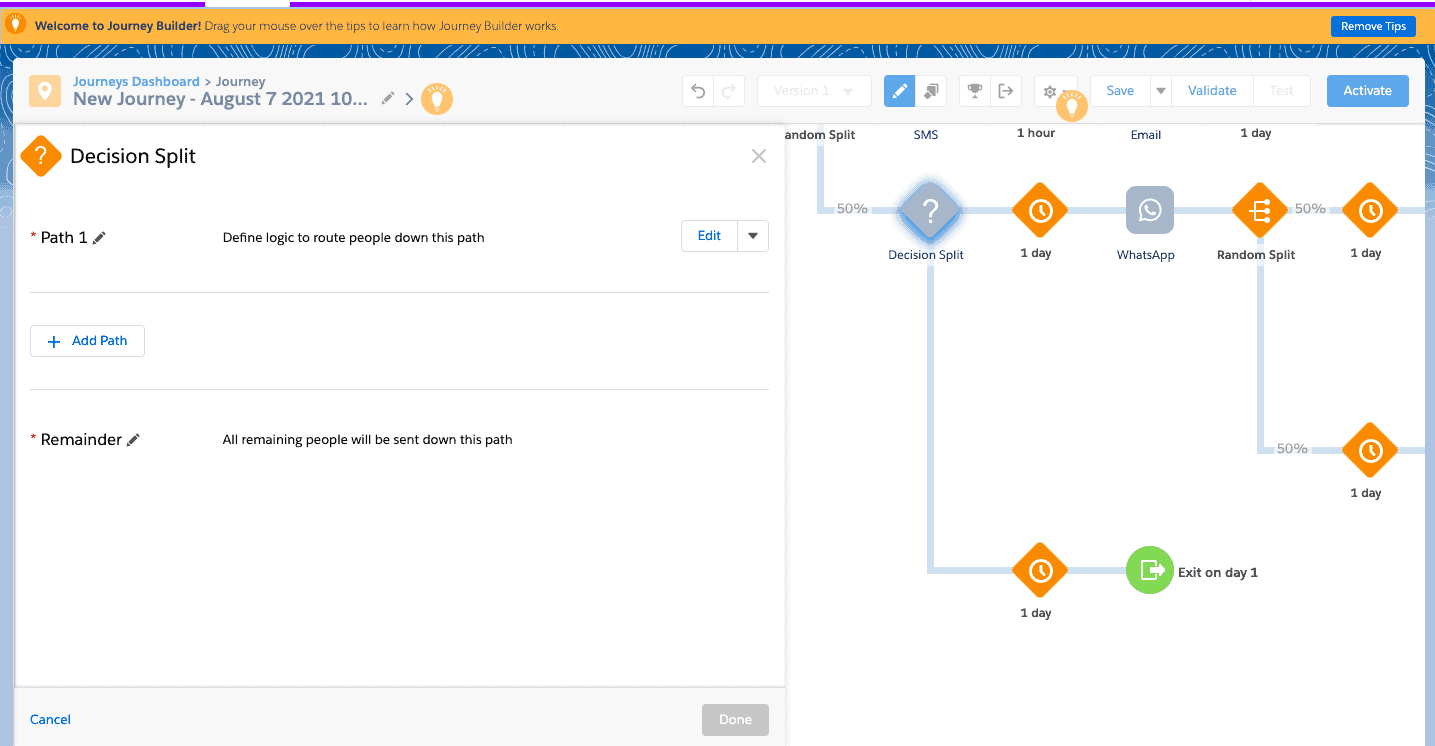Screen dimensions: 1435x746
Task: Open dropdown arrow next to Edit
Action: pos(753,236)
